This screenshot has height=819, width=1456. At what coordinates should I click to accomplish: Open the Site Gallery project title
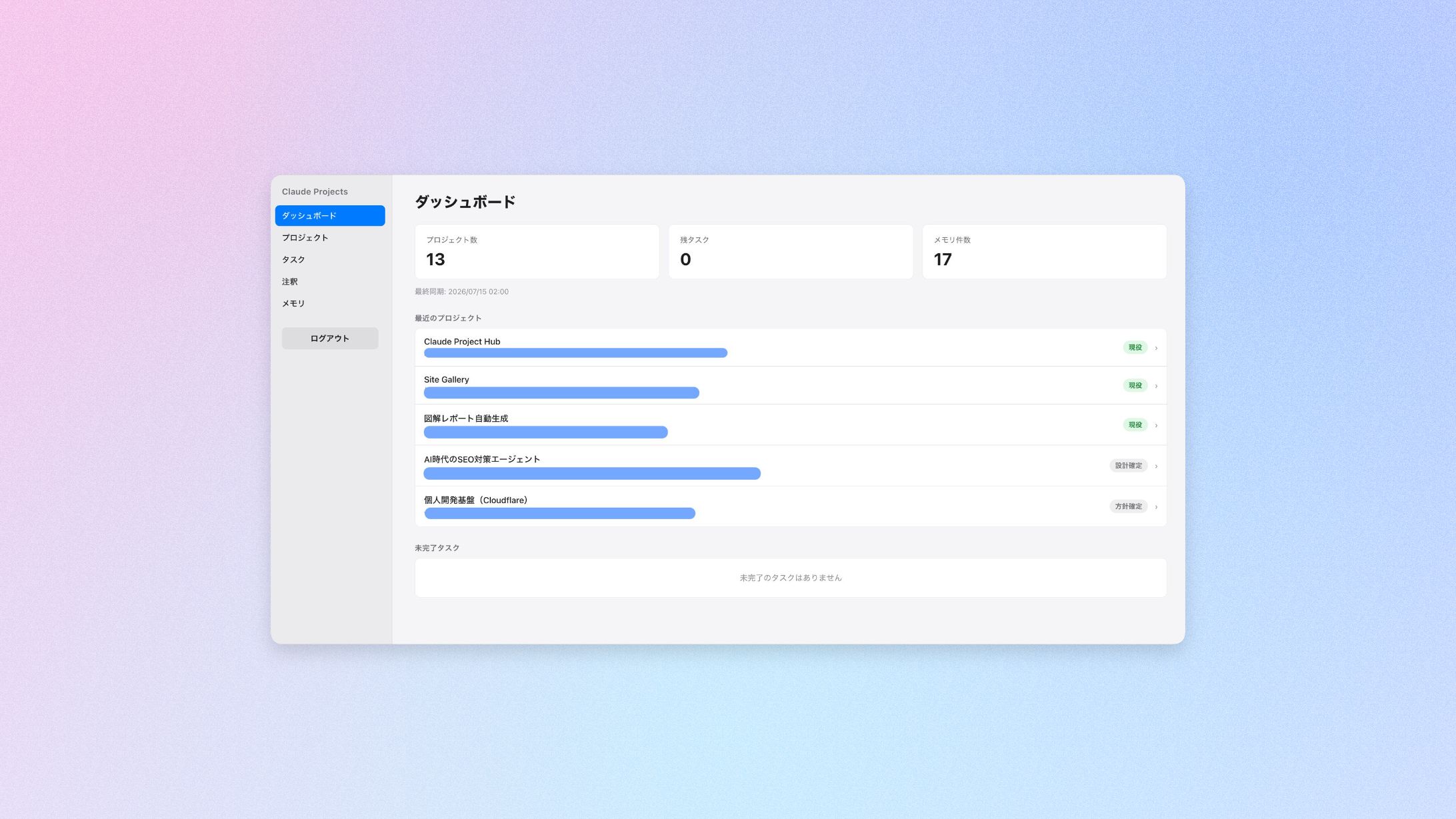coord(446,379)
